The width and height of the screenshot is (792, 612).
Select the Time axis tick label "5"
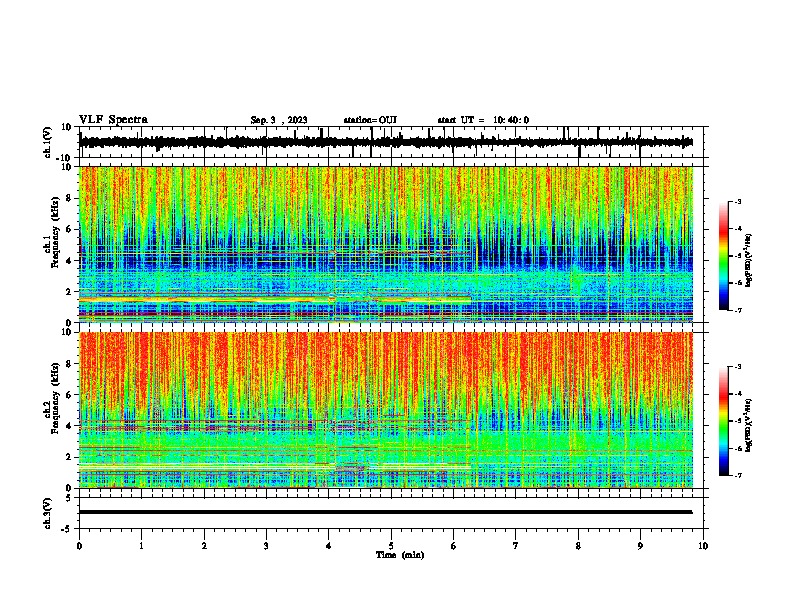pyautogui.click(x=391, y=546)
